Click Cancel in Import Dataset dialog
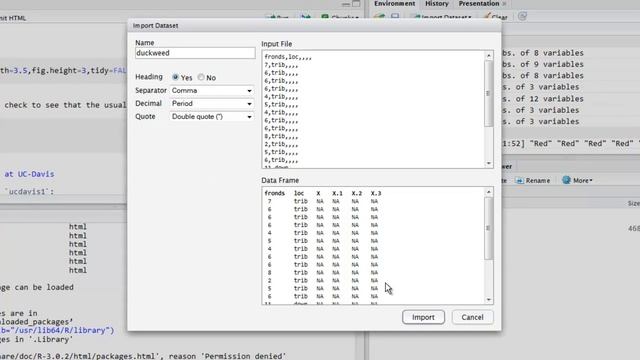This screenshot has width=640, height=360. (472, 317)
